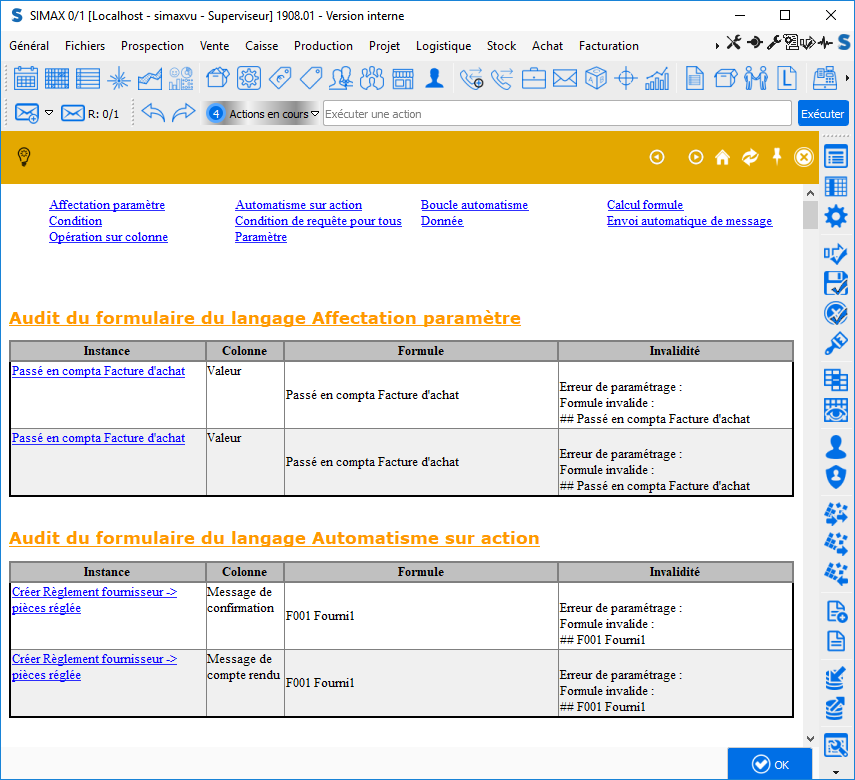Toggle the pin icon in the orange bar
855x780 pixels.
pyautogui.click(x=776, y=156)
